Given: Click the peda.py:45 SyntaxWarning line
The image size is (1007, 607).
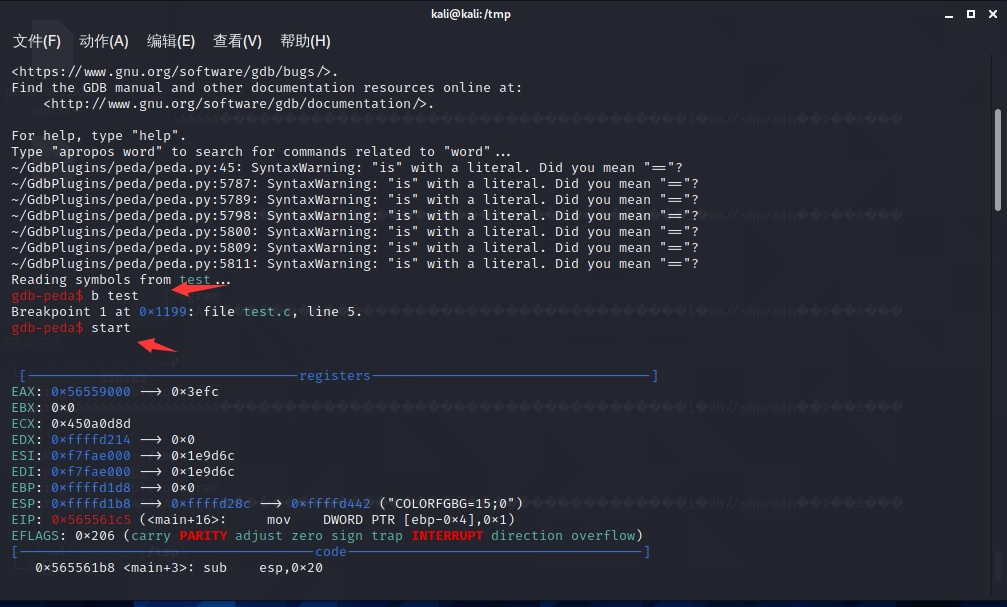Looking at the screenshot, I should click(x=347, y=168).
